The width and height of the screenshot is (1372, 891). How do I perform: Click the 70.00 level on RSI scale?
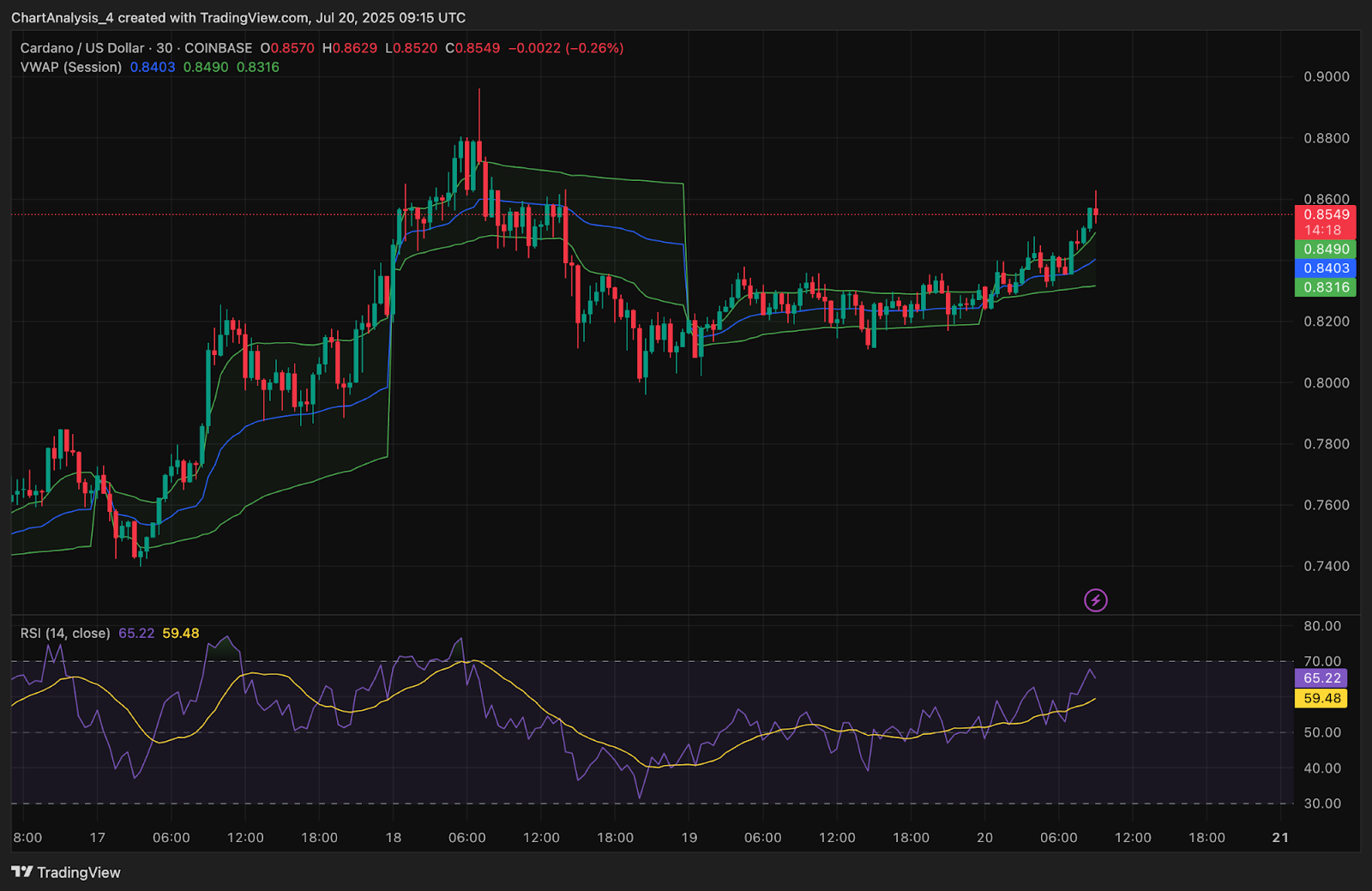pyautogui.click(x=1321, y=661)
